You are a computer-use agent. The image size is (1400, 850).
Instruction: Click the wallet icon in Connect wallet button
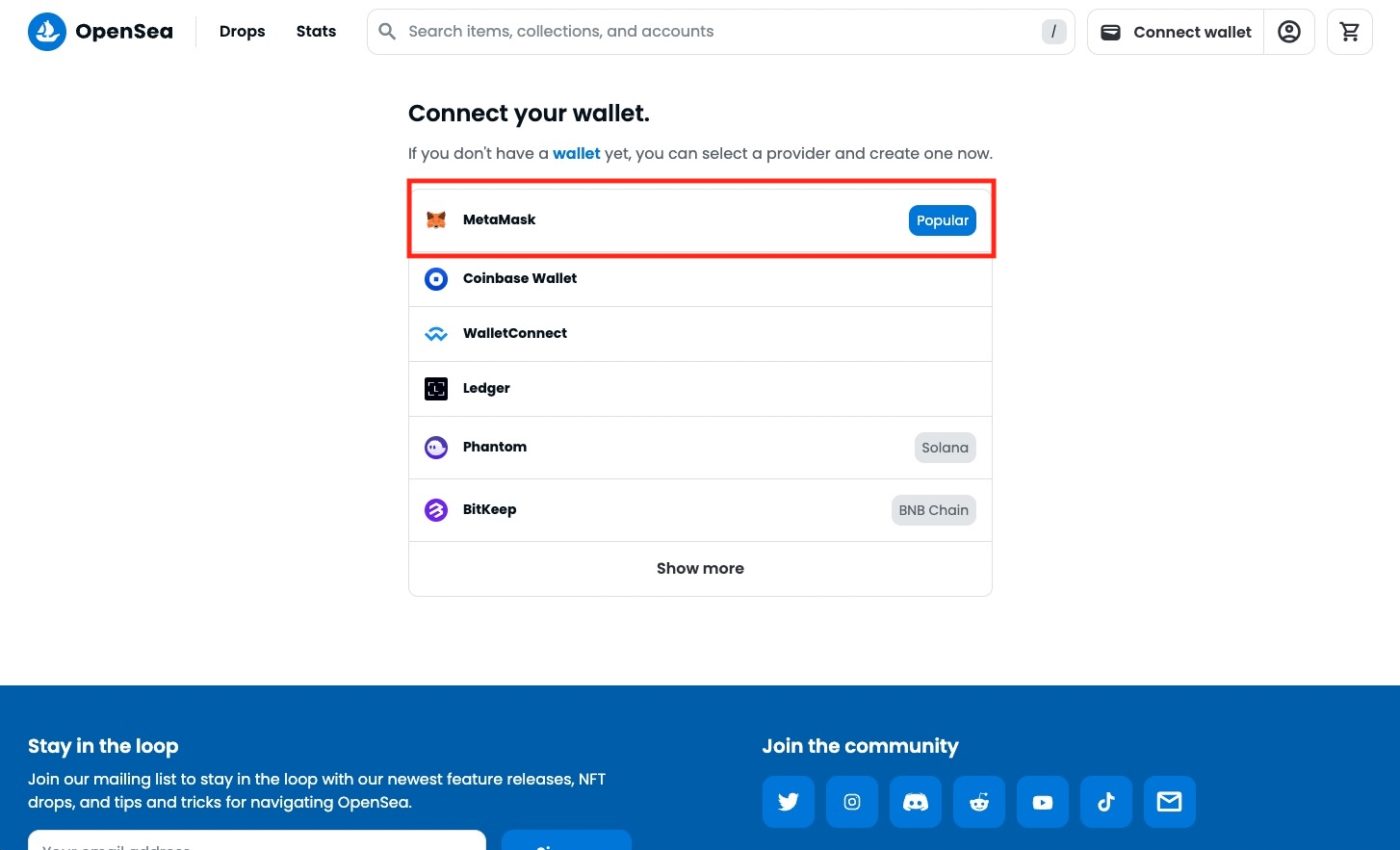pos(1110,32)
